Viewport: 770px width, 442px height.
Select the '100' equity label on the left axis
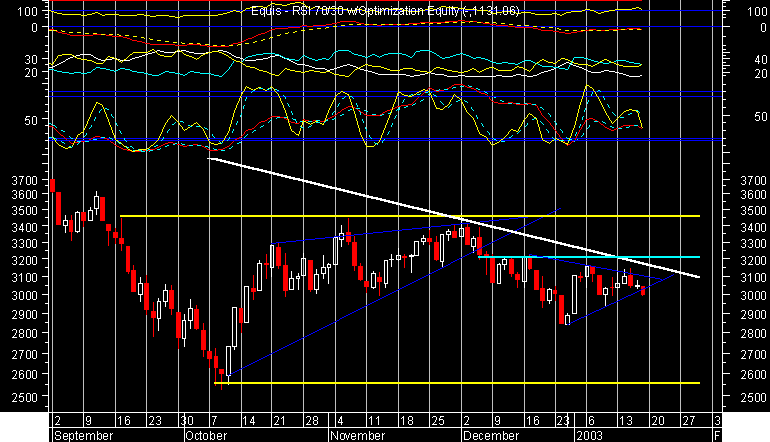pos(28,12)
